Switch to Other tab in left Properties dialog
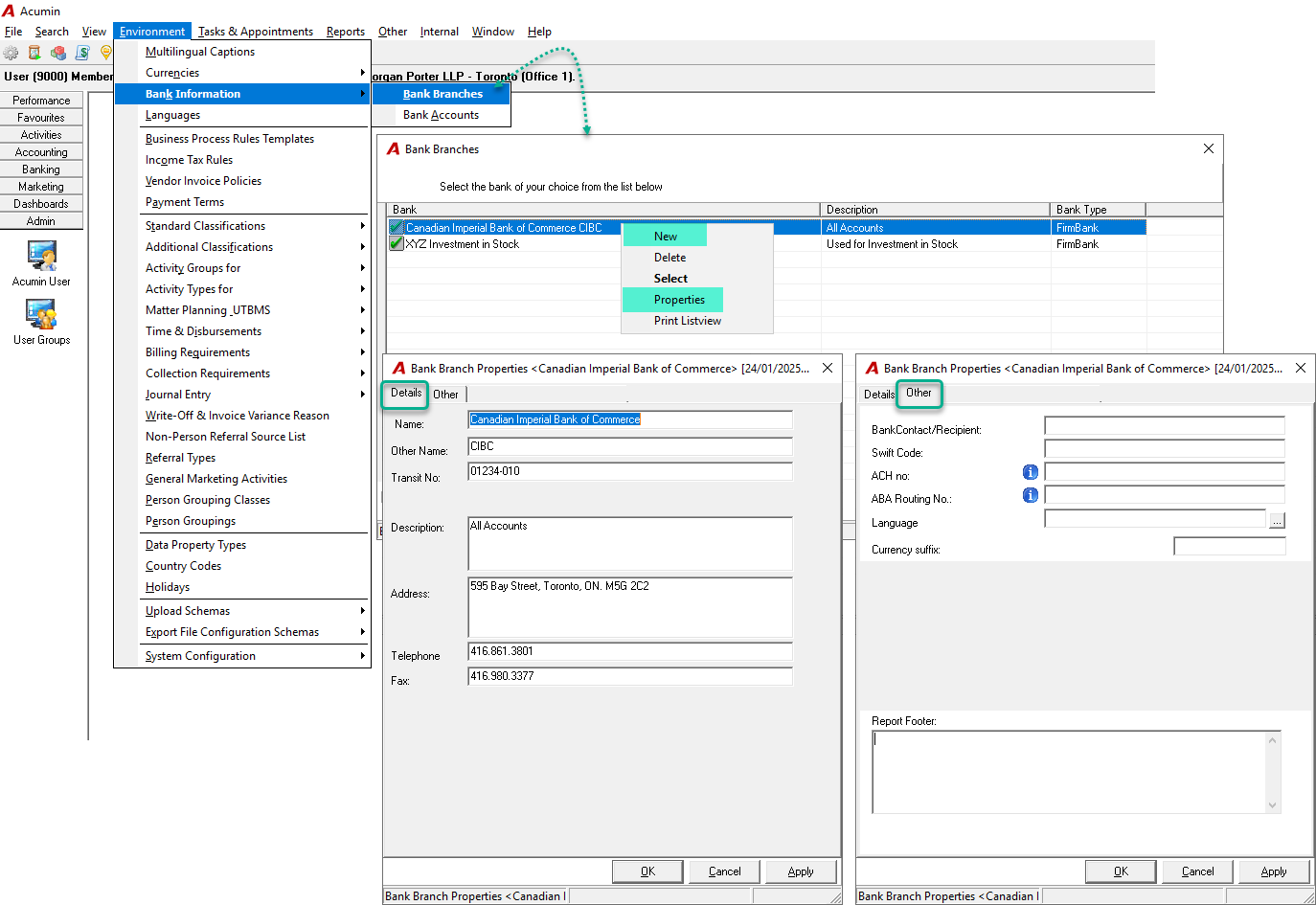The height and width of the screenshot is (905, 1316). click(x=445, y=395)
